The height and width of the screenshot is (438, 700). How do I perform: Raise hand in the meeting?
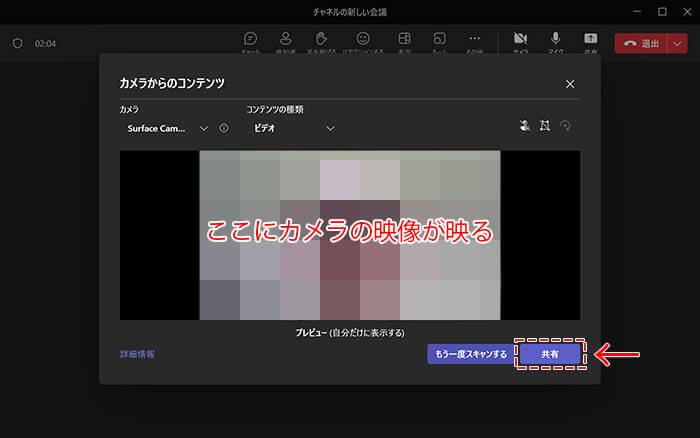[321, 40]
